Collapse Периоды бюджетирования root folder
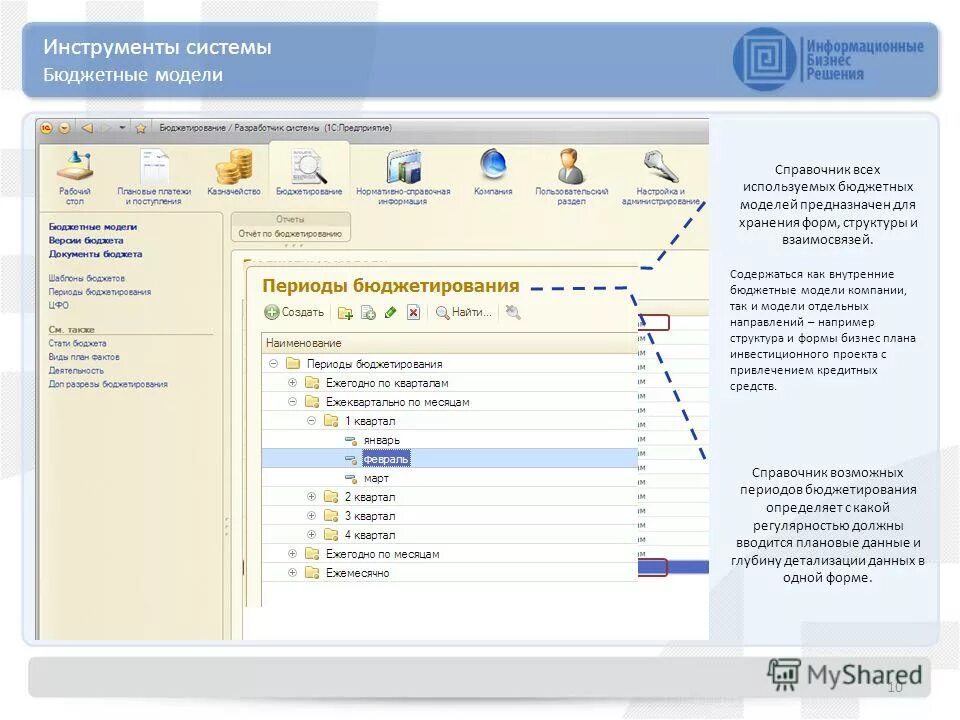This screenshot has width=960, height=720. pos(275,361)
